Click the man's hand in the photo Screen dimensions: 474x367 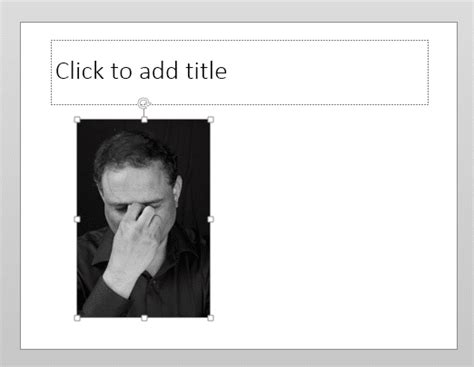click(x=135, y=247)
